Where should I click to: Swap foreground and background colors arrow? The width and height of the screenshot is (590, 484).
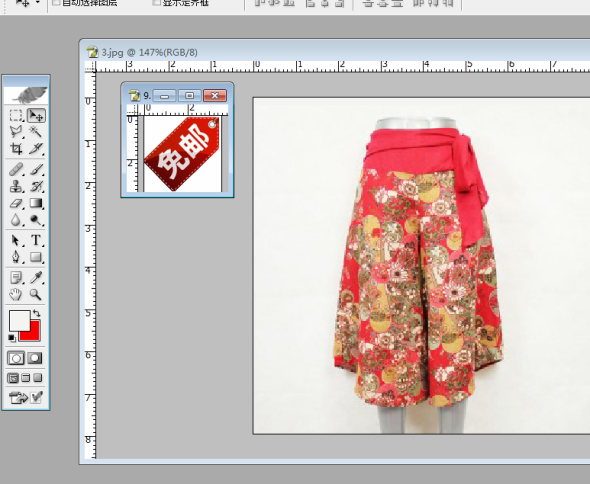[x=36, y=313]
